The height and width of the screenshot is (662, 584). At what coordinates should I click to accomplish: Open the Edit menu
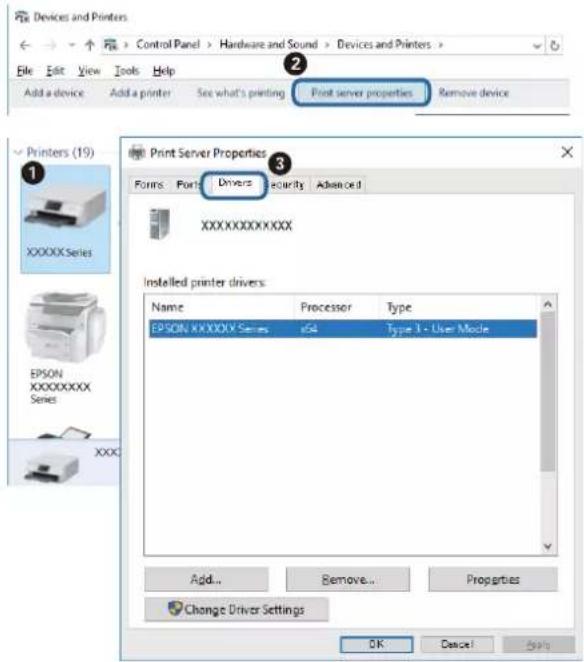(55, 71)
